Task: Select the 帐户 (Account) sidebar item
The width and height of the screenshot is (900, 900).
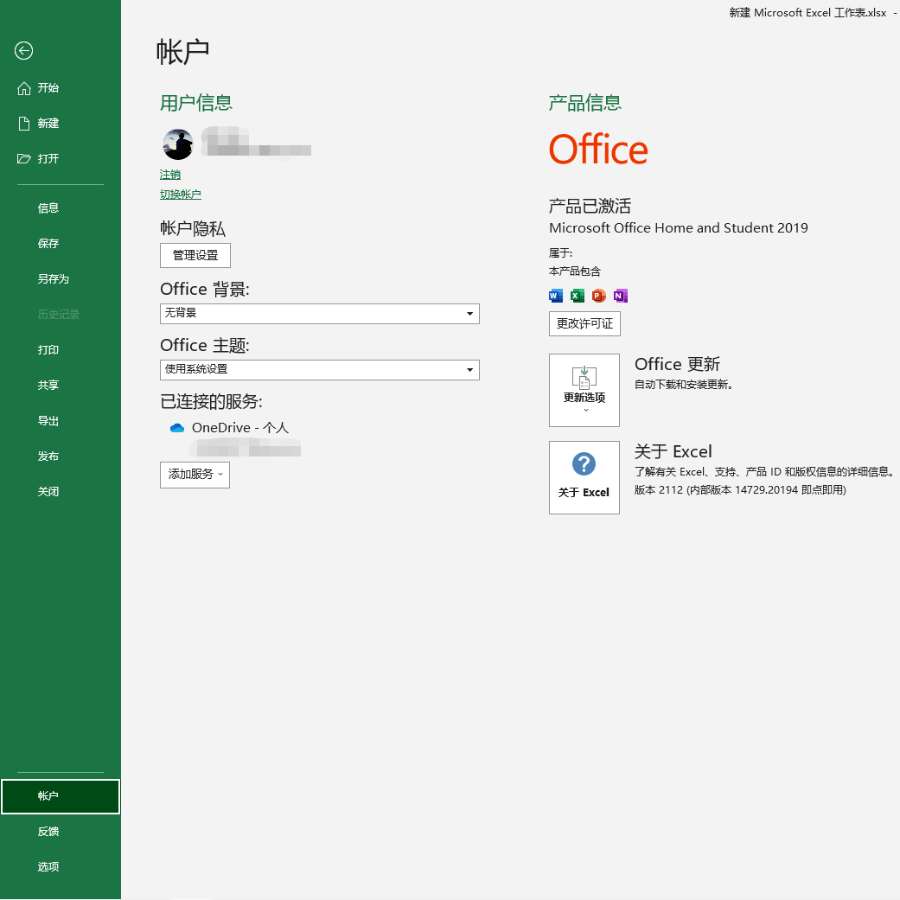Action: (60, 796)
